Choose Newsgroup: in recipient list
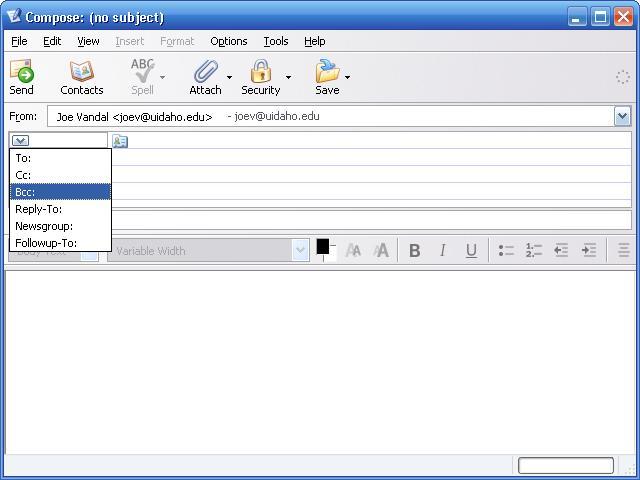Viewport: 640px width, 480px height. pyautogui.click(x=60, y=226)
